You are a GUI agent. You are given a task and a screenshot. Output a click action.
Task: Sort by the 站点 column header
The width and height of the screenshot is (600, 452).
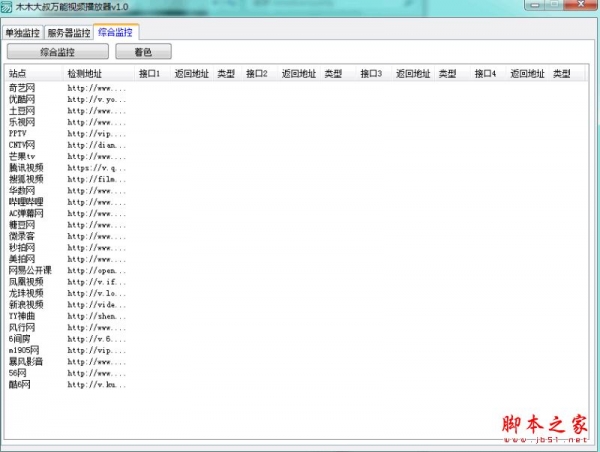click(34, 73)
